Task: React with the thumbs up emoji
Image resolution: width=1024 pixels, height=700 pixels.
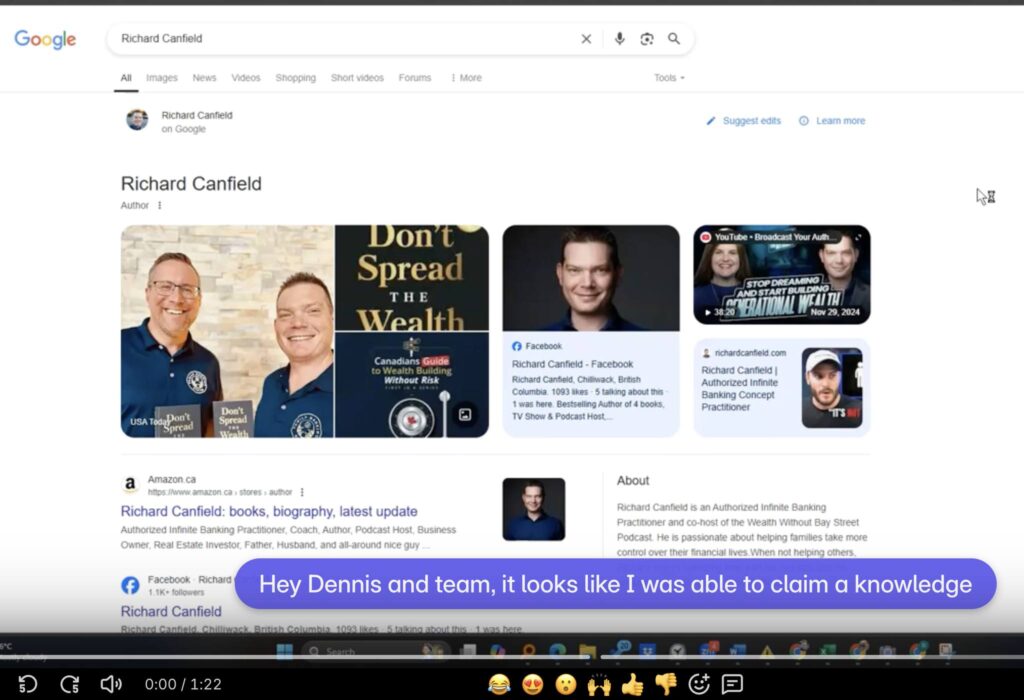Action: 632,684
